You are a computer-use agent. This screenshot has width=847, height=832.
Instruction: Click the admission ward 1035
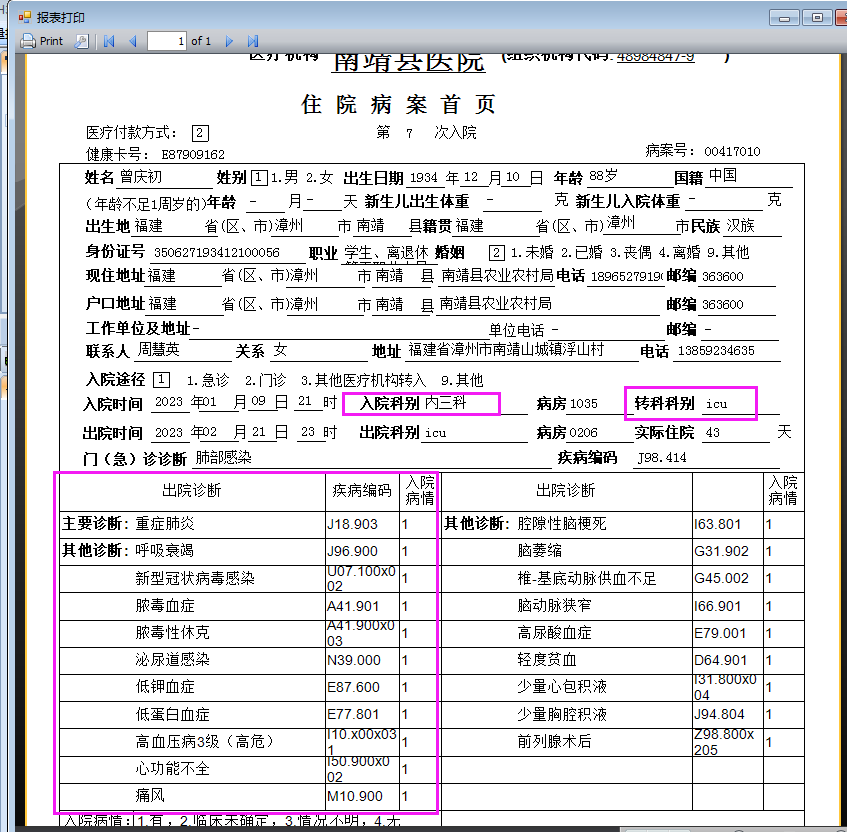click(583, 404)
